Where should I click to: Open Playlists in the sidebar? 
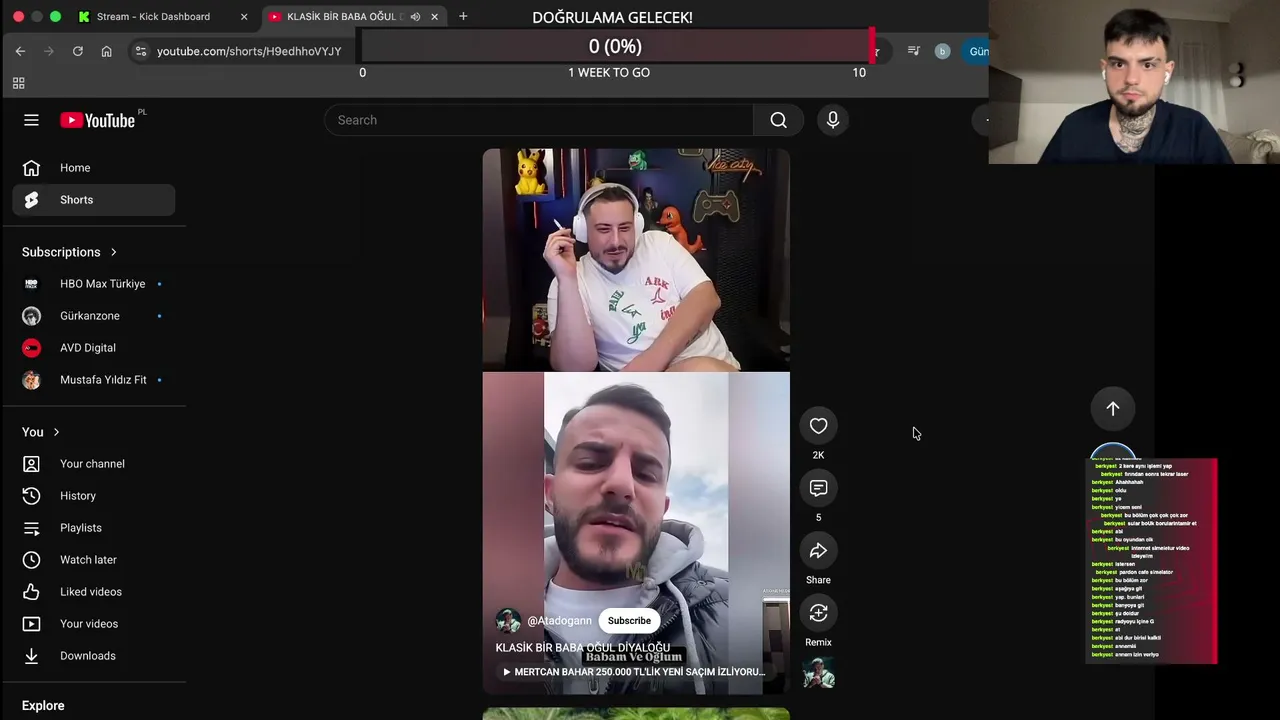point(94,528)
